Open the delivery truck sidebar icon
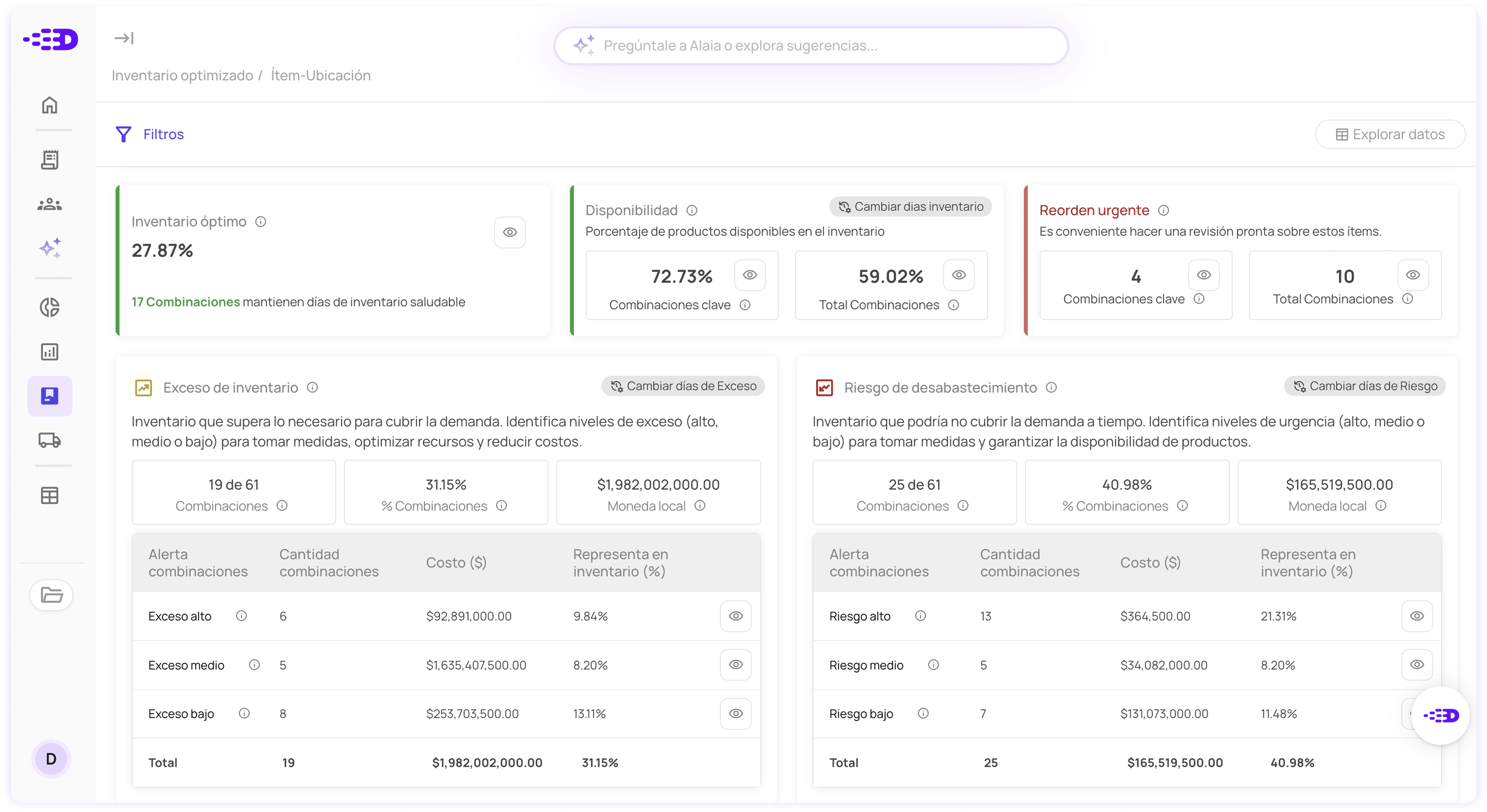The width and height of the screenshot is (1487, 812). click(x=50, y=440)
